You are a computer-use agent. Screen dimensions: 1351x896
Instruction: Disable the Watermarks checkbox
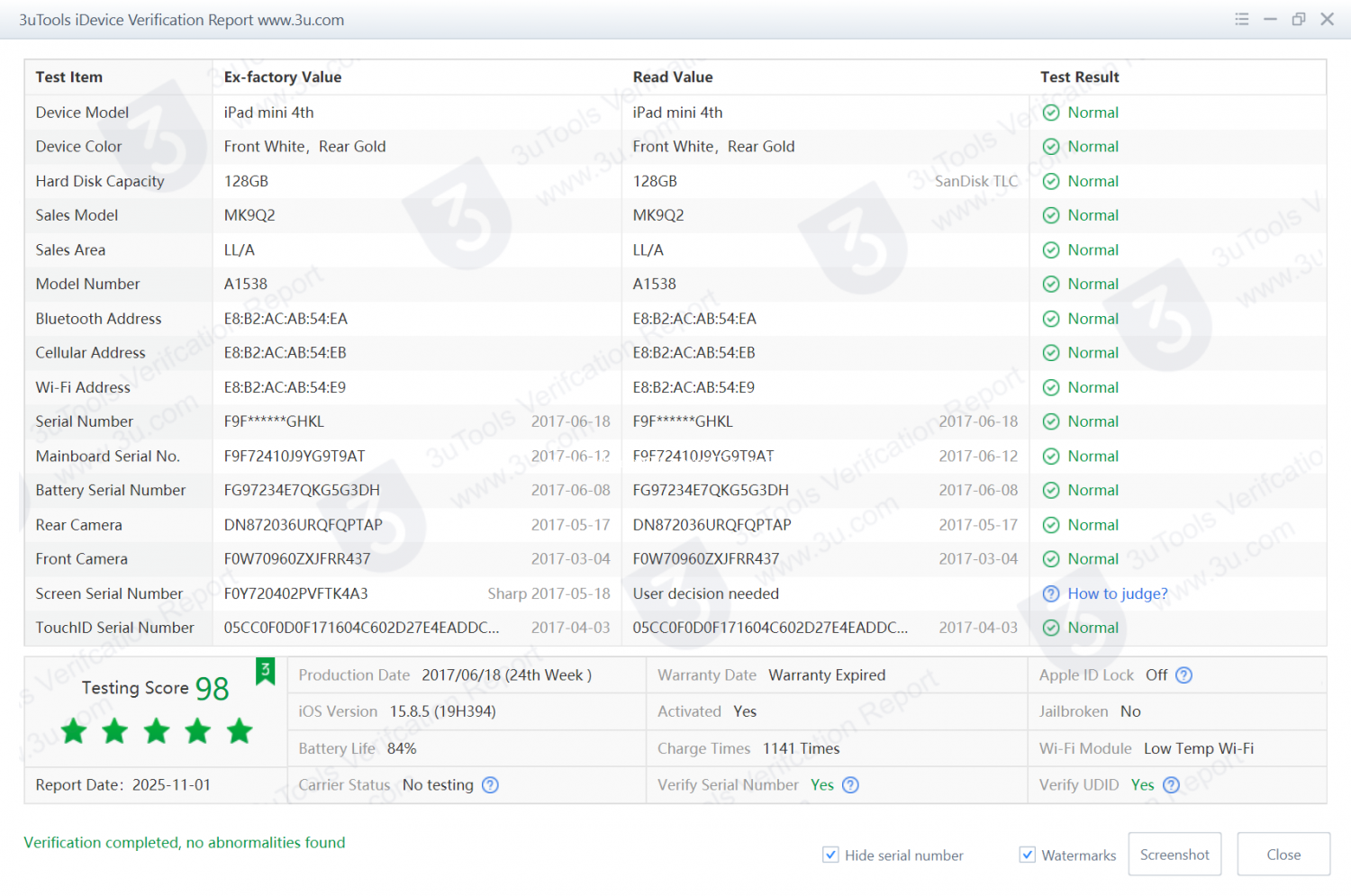pyautogui.click(x=1027, y=855)
